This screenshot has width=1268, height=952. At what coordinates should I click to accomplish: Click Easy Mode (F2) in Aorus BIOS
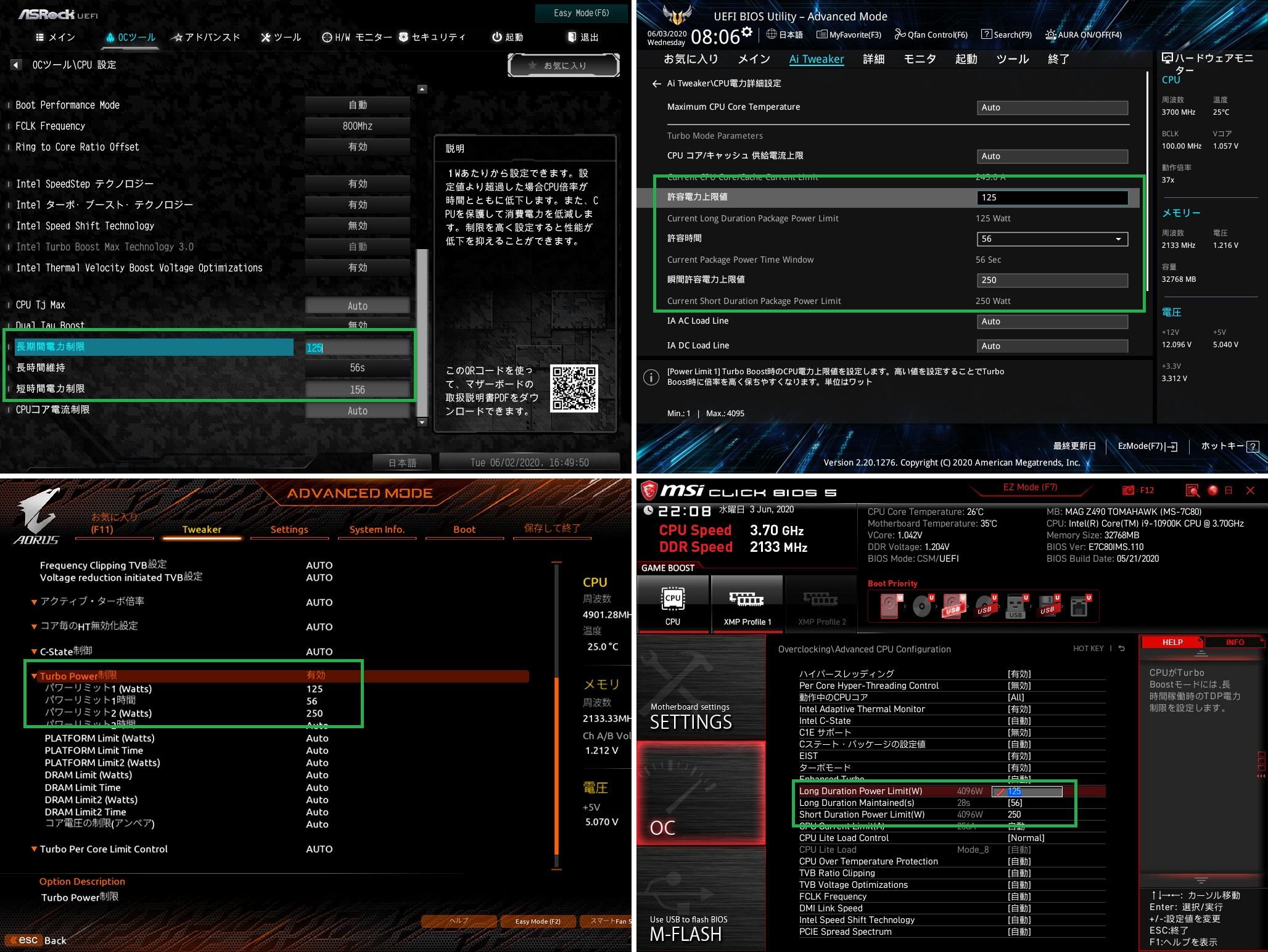538,921
